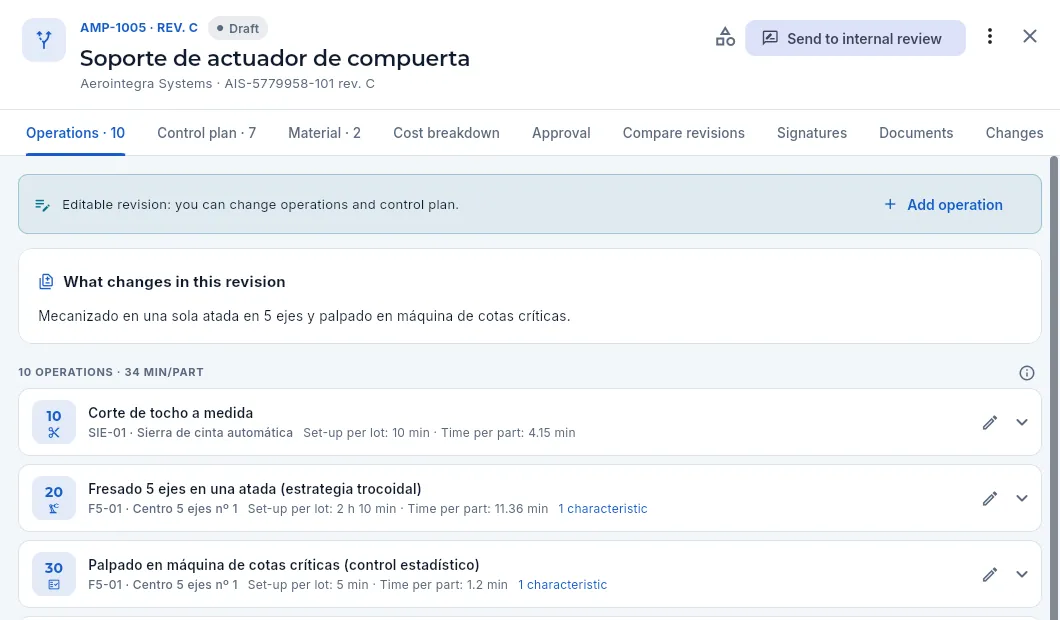Edit operation 20 Fresado 5 ejes
The height and width of the screenshot is (620, 1060).
point(990,498)
